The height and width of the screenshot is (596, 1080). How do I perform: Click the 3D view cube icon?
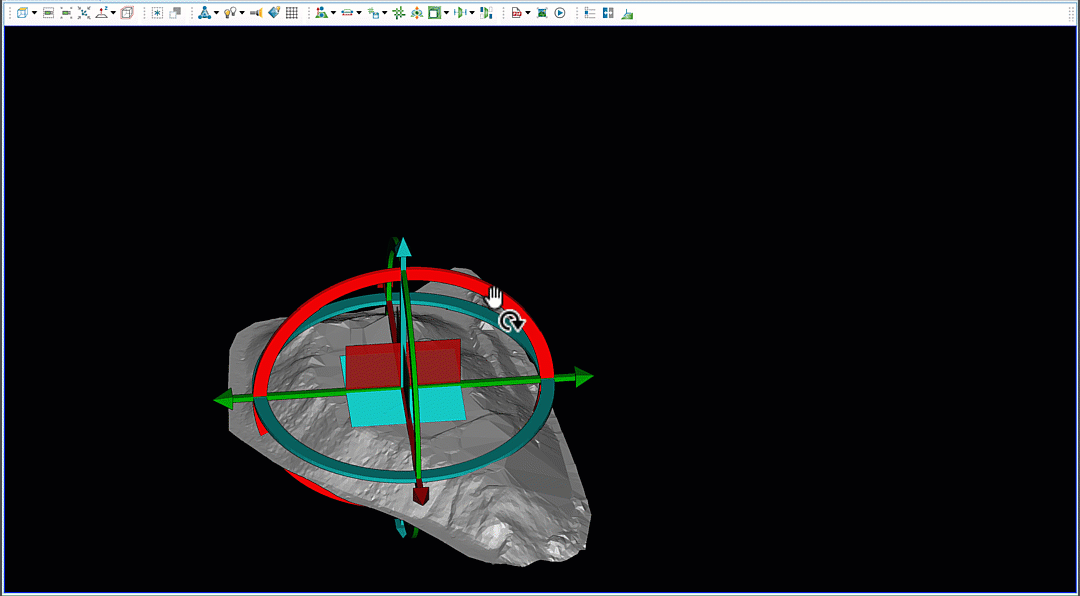pos(22,13)
